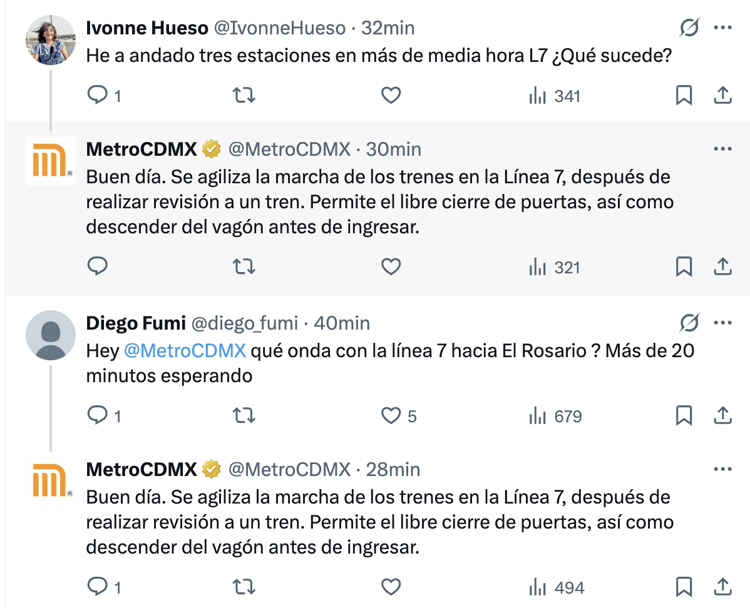Open Grok icon on Ivonne Hueso's tweet
This screenshot has width=750, height=608.
[688, 28]
